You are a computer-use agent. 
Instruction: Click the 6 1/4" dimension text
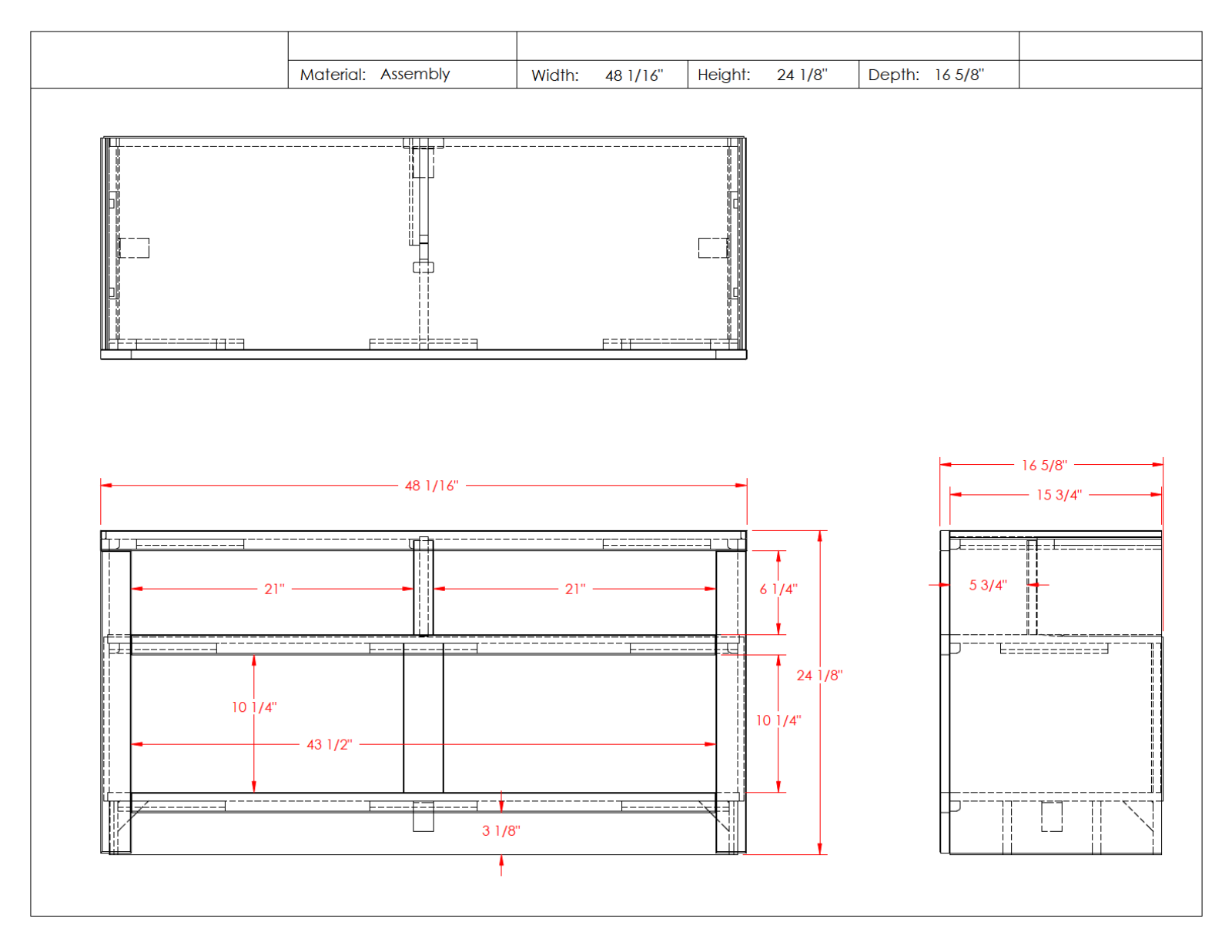click(x=778, y=589)
